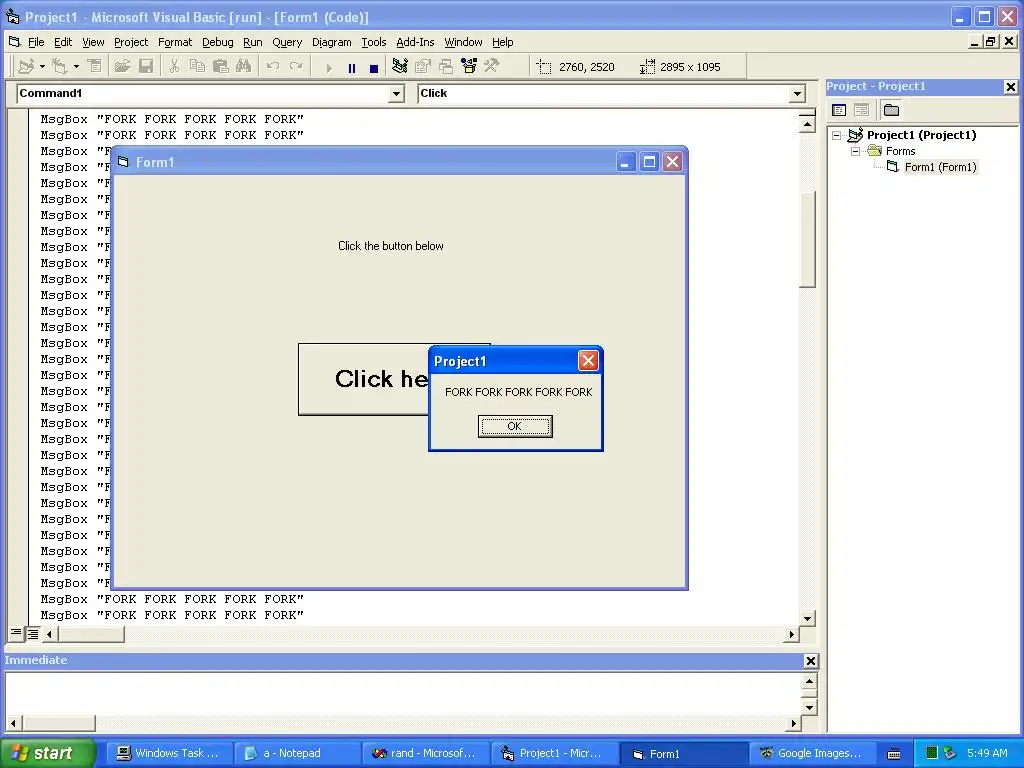Image resolution: width=1024 pixels, height=768 pixels.
Task: Open the Tools menu
Action: click(374, 42)
